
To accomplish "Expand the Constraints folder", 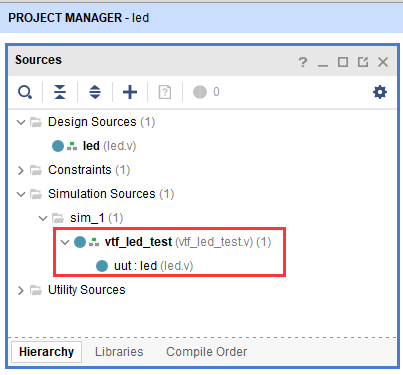I will tap(21, 170).
